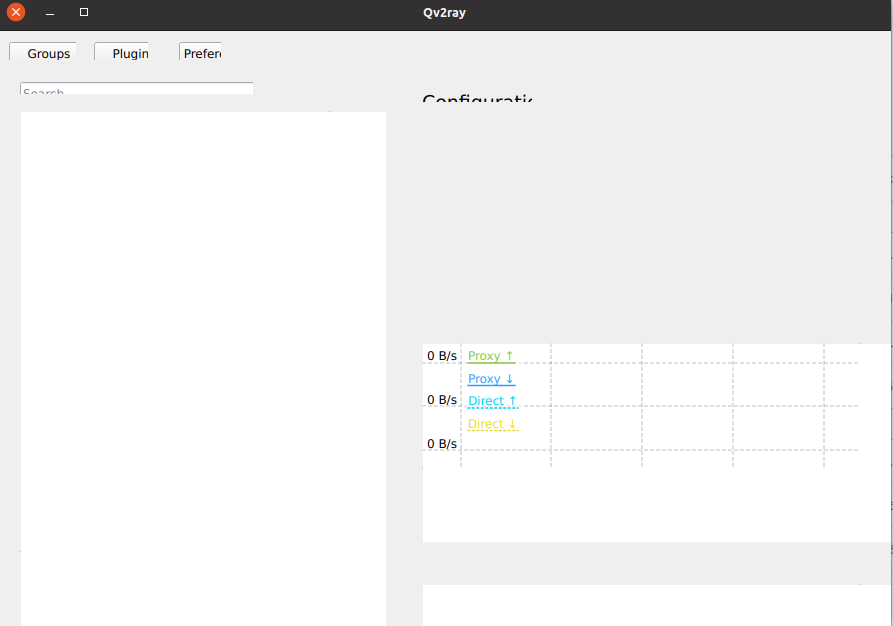Image resolution: width=893 pixels, height=626 pixels.
Task: Click the Proxy download legend label
Action: pyautogui.click(x=491, y=379)
